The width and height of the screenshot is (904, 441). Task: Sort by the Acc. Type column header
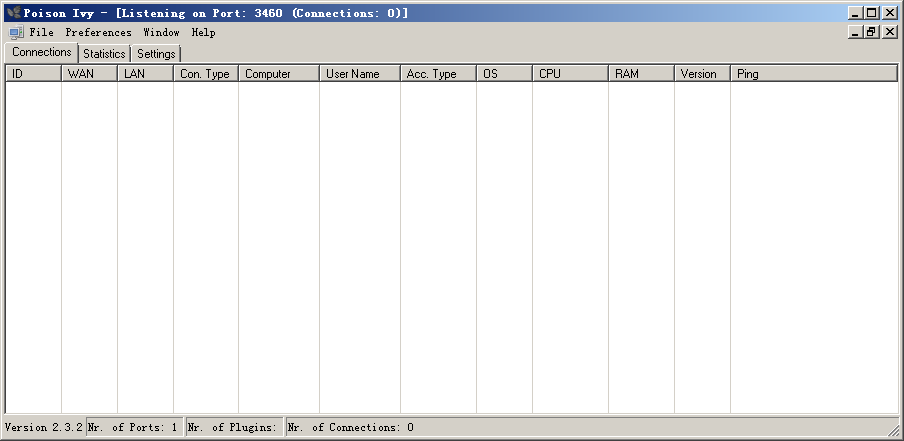click(438, 74)
